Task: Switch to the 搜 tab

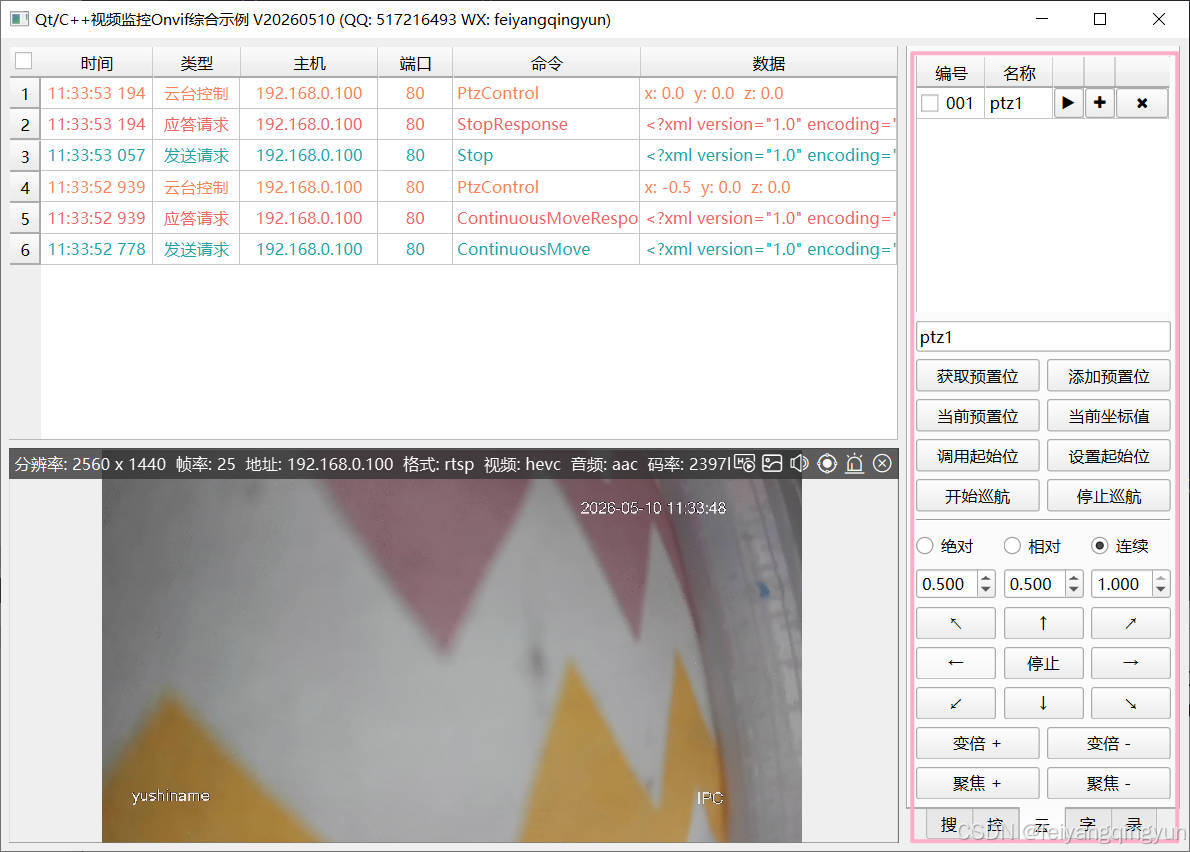Action: (949, 825)
